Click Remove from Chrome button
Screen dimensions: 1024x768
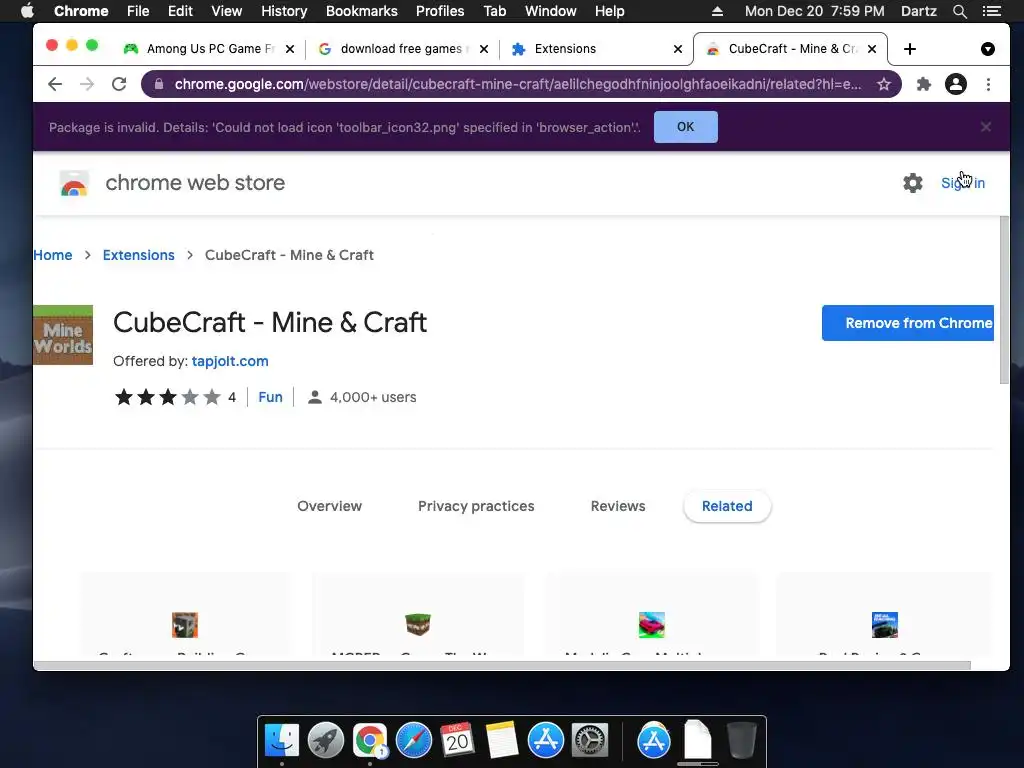908,323
